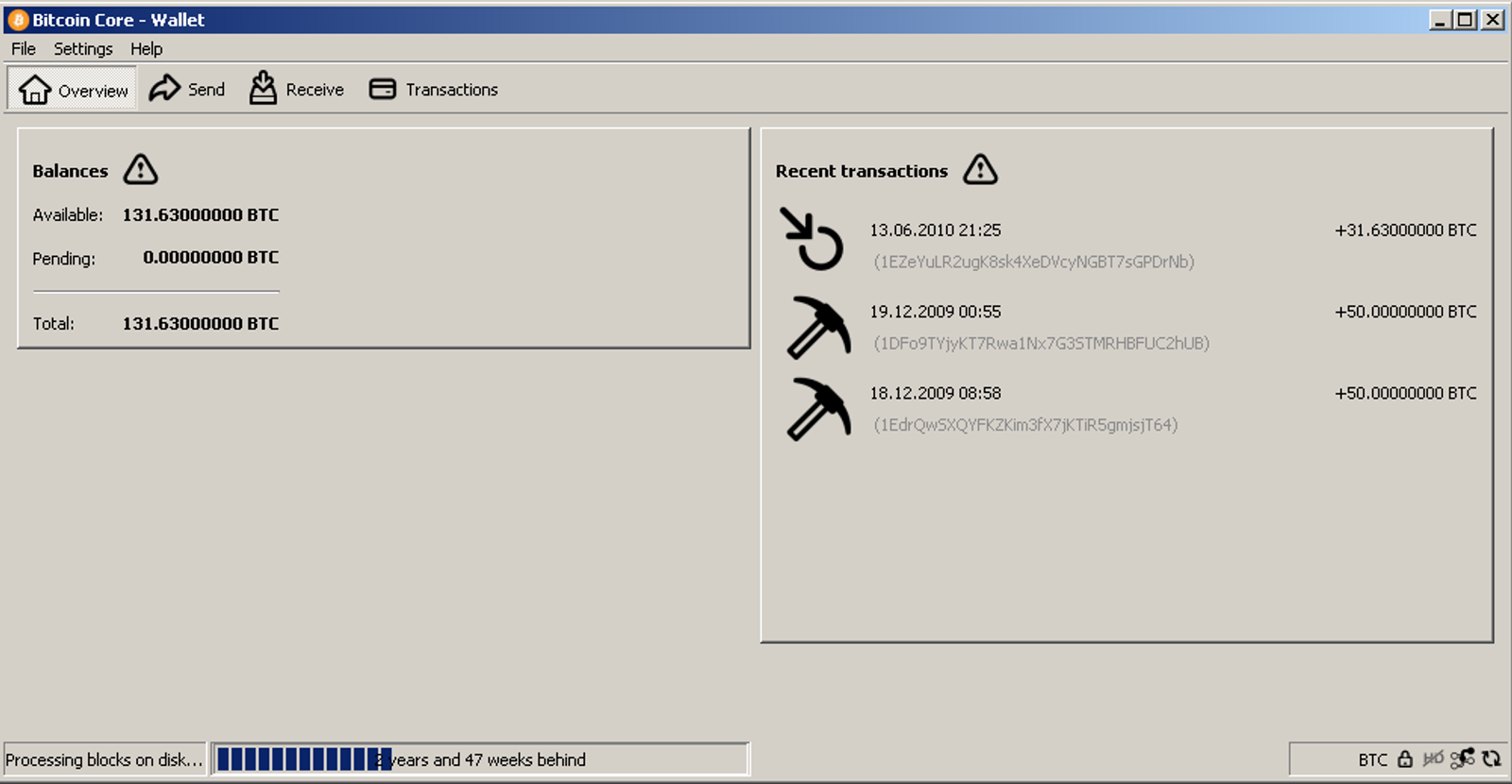Click the +50.00000000 BTC amount for 18.12.2009
The width and height of the screenshot is (1512, 784).
pos(1405,393)
